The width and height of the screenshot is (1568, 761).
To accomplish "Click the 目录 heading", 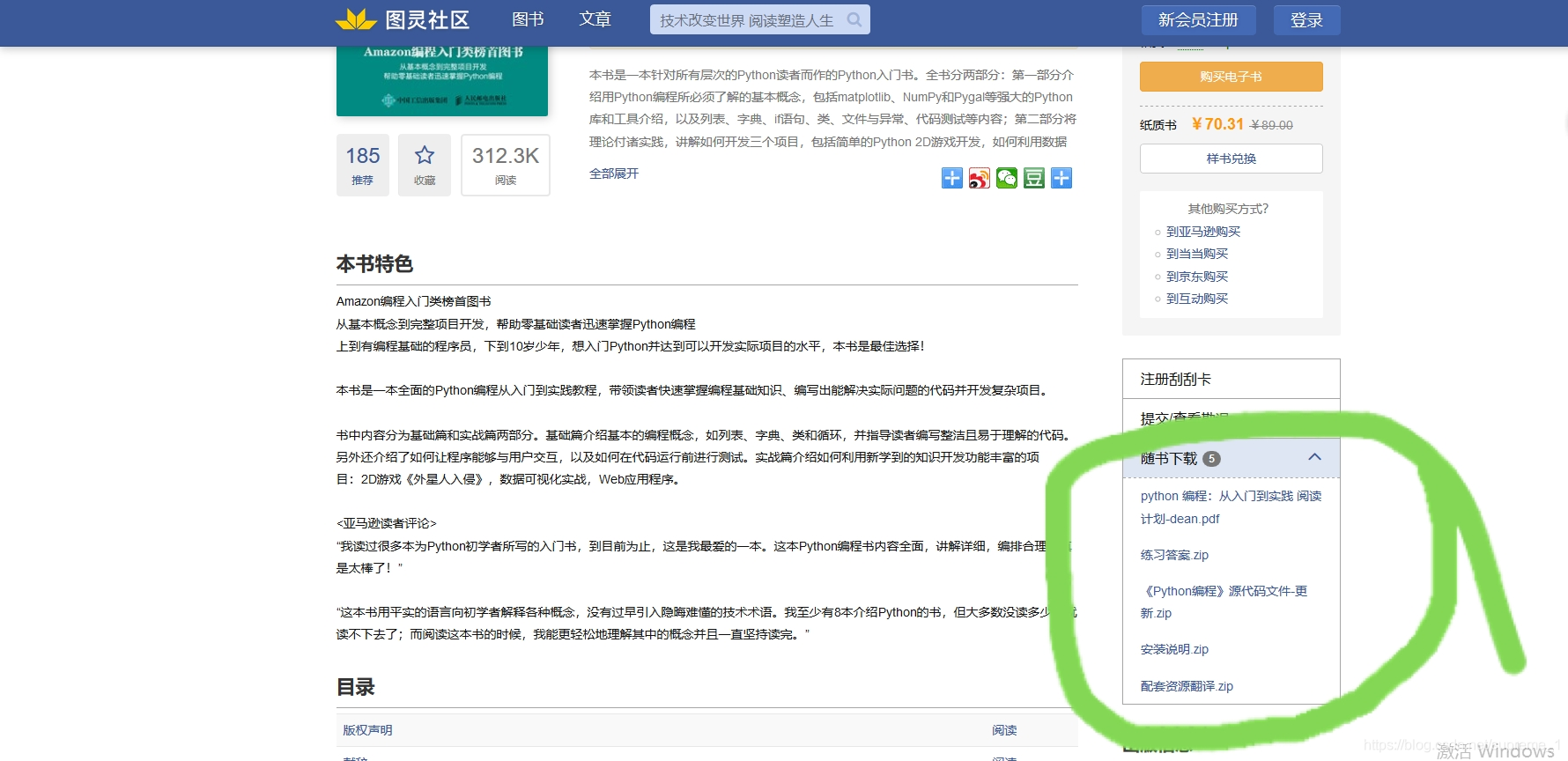I will point(356,687).
